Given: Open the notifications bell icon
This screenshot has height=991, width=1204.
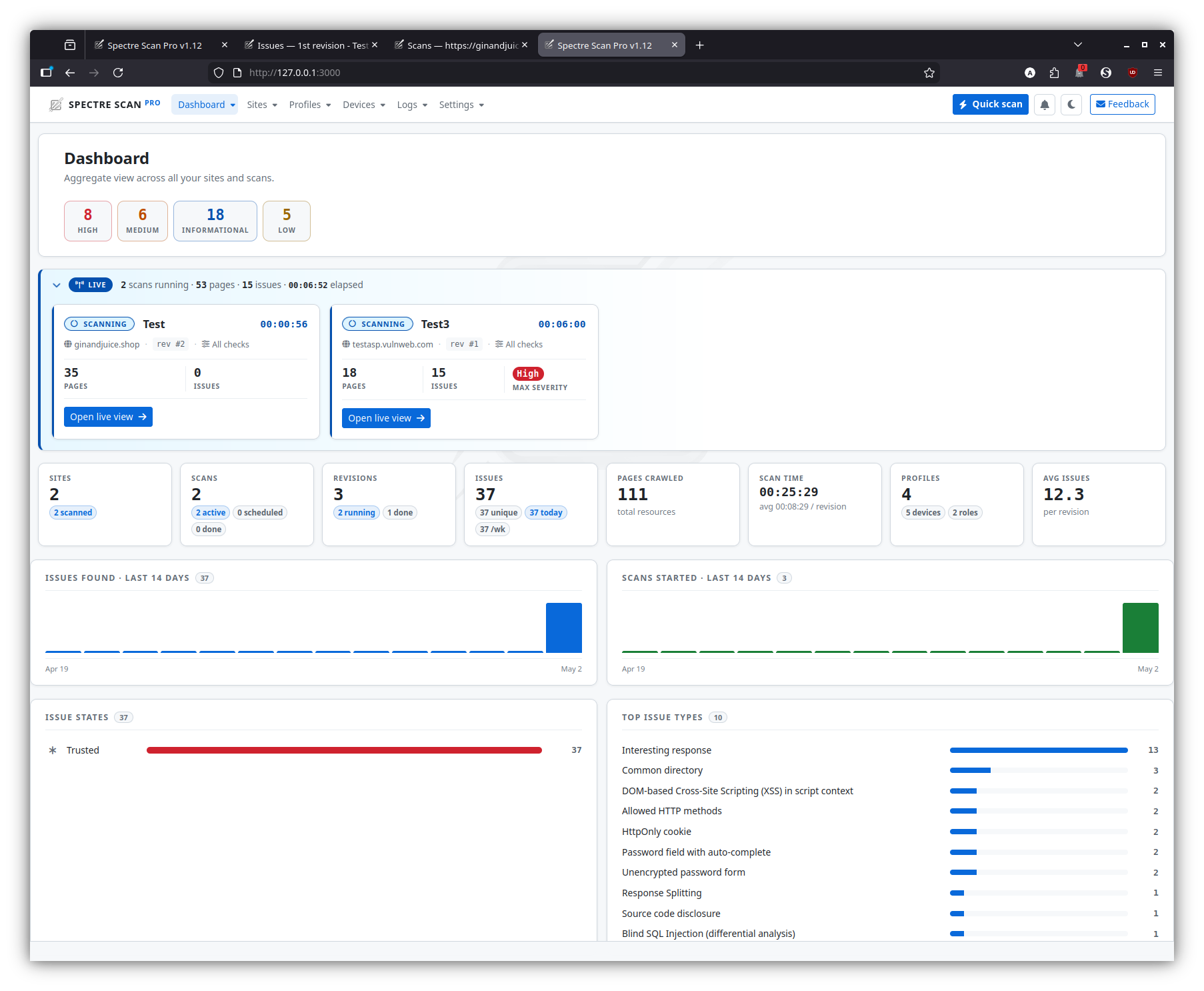Looking at the screenshot, I should click(x=1045, y=105).
